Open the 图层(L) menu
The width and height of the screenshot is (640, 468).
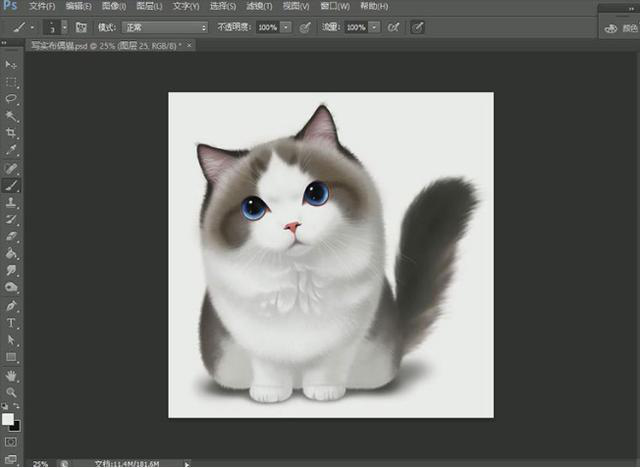click(147, 6)
